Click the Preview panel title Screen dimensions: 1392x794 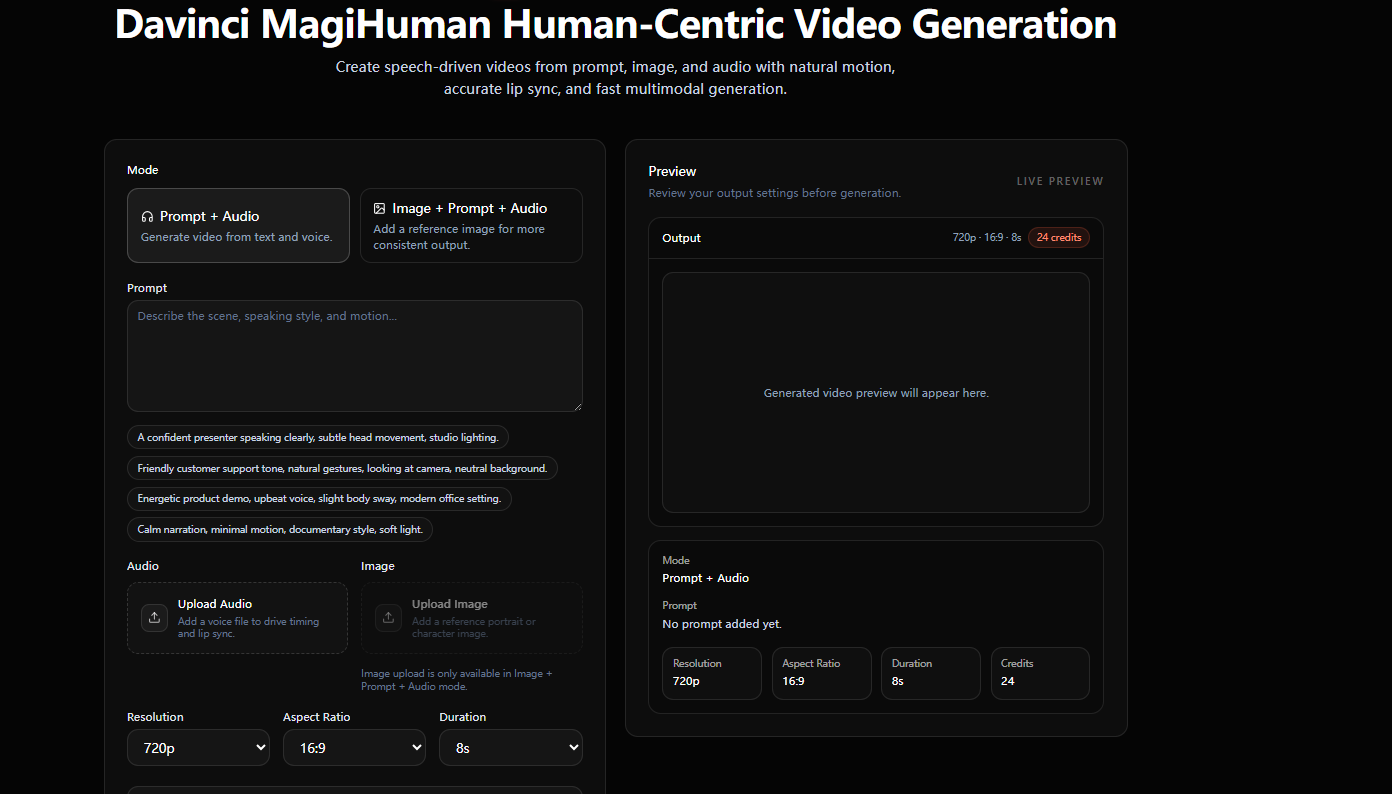[x=672, y=171]
